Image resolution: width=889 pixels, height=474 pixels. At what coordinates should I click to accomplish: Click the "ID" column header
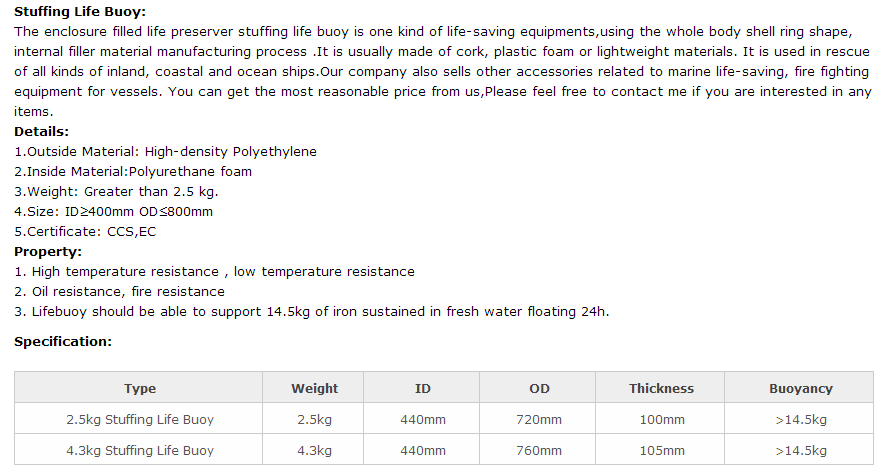[x=422, y=389]
